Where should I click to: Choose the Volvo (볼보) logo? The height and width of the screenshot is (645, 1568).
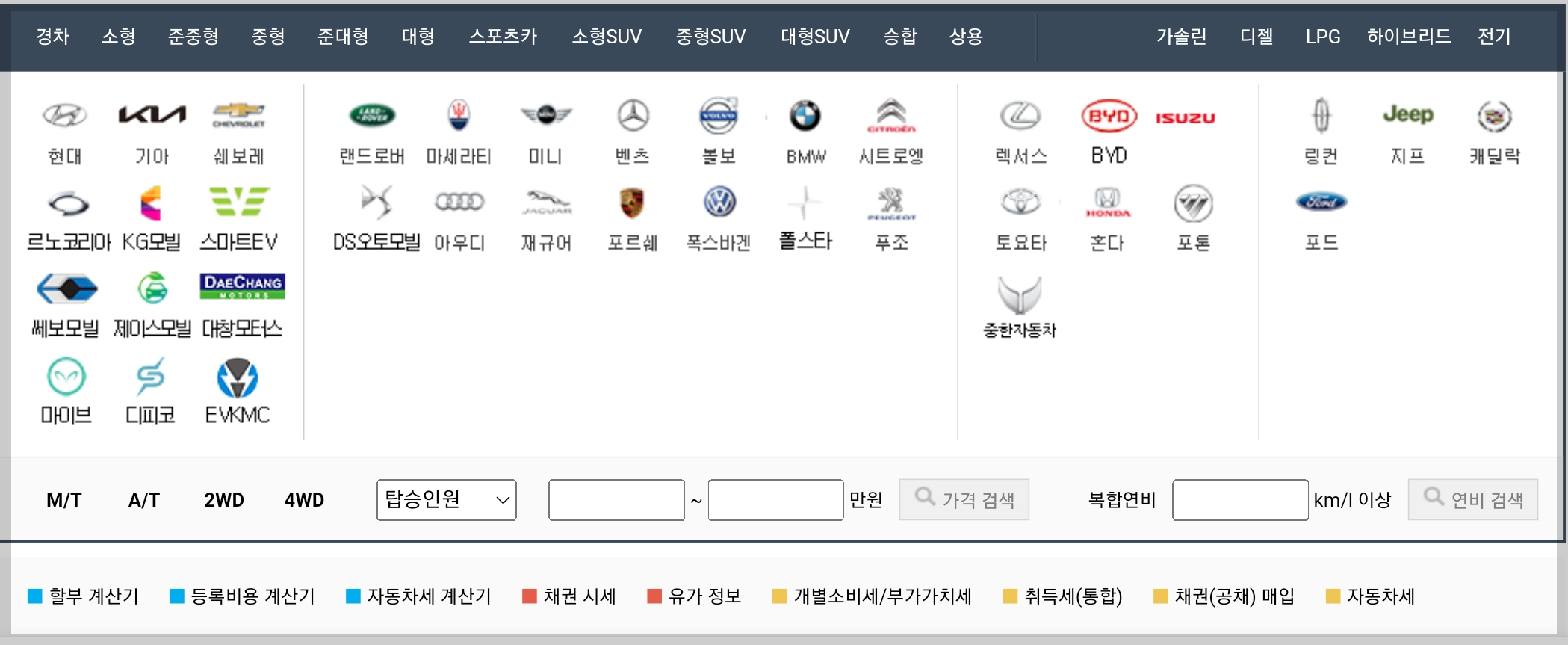point(719,115)
